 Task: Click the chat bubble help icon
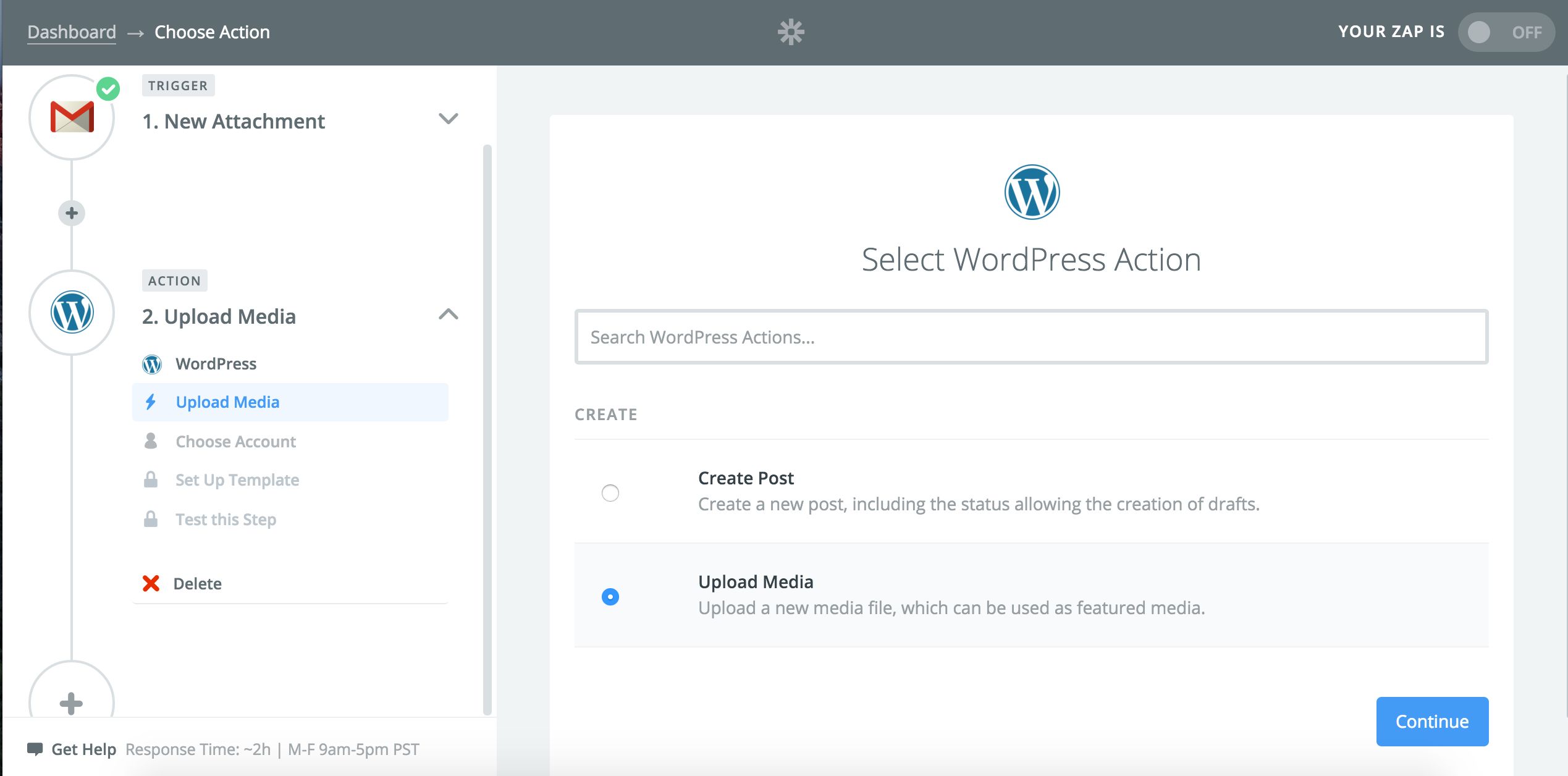[35, 749]
